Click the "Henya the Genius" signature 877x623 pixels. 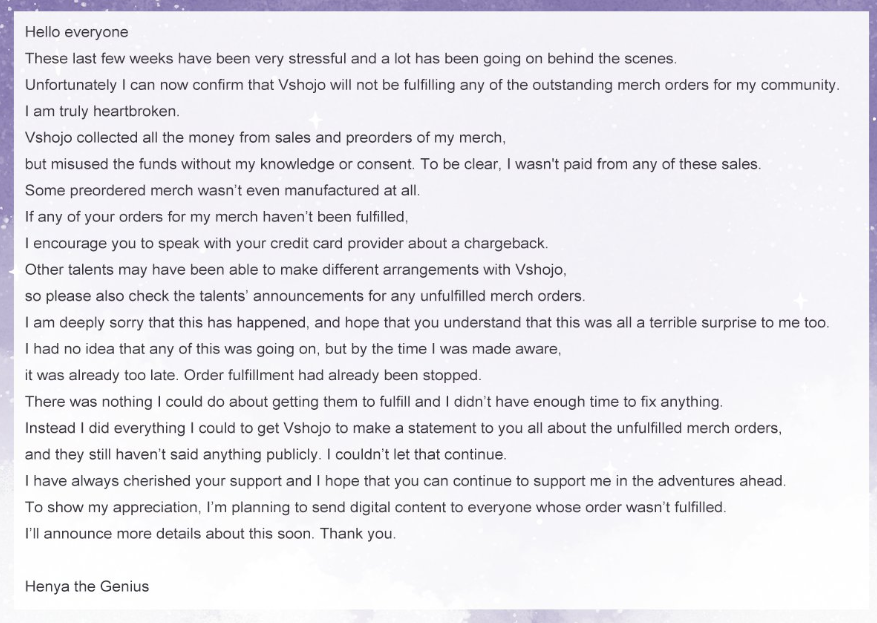click(x=87, y=586)
